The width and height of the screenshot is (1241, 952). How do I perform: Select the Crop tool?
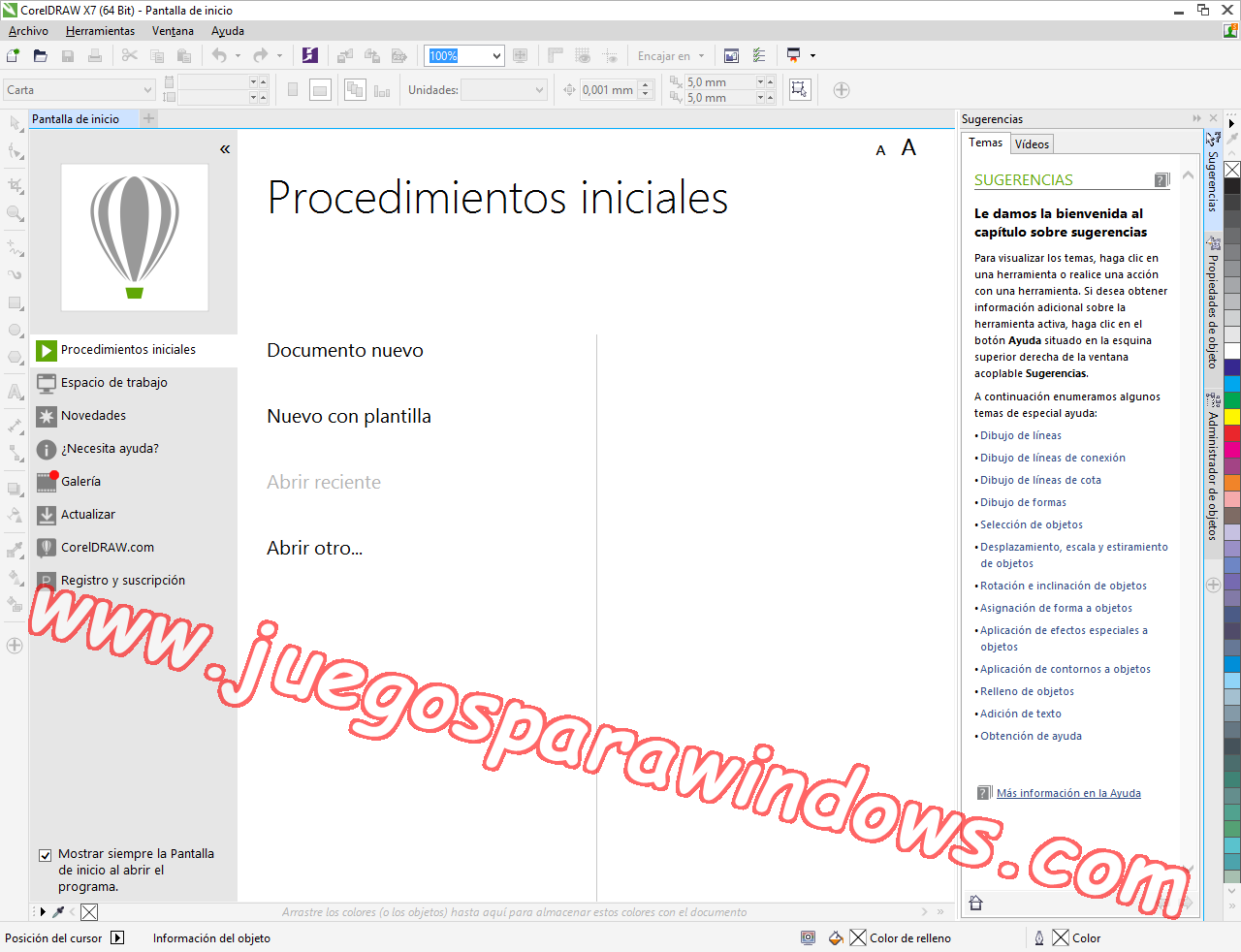click(15, 184)
